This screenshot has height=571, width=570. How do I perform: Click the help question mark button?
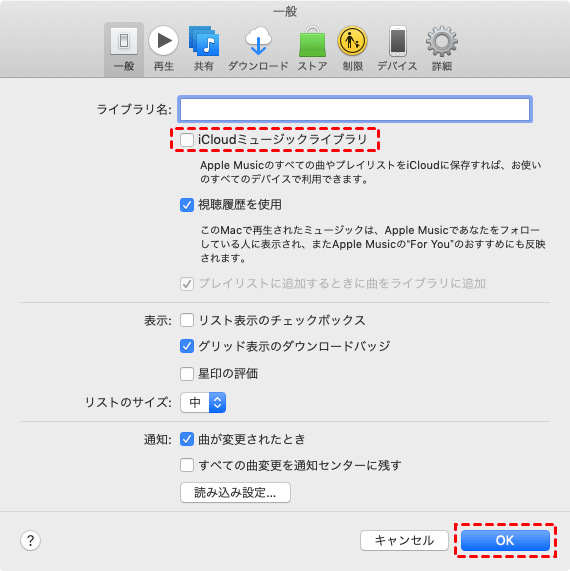click(31, 540)
